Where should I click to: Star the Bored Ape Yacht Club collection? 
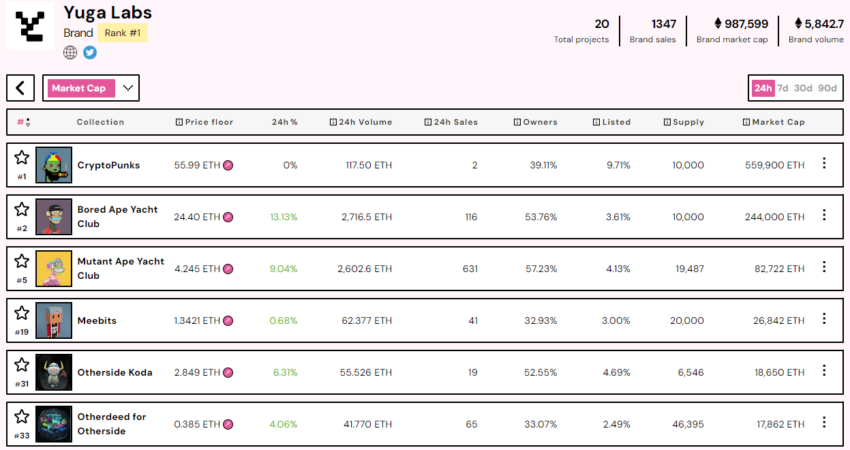click(21, 208)
